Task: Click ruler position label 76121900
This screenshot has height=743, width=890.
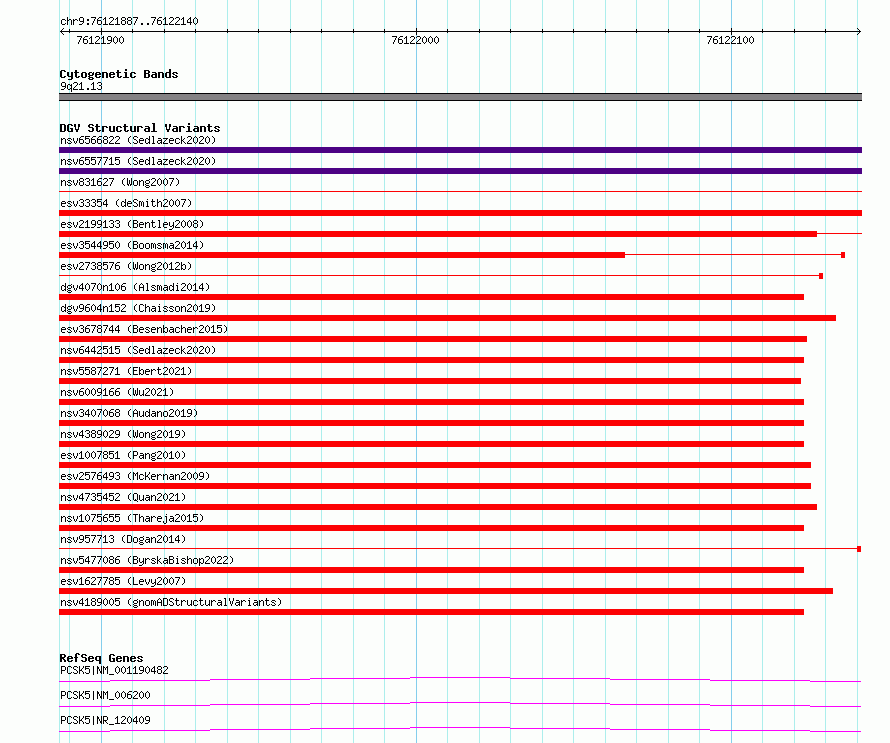Action: [100, 40]
